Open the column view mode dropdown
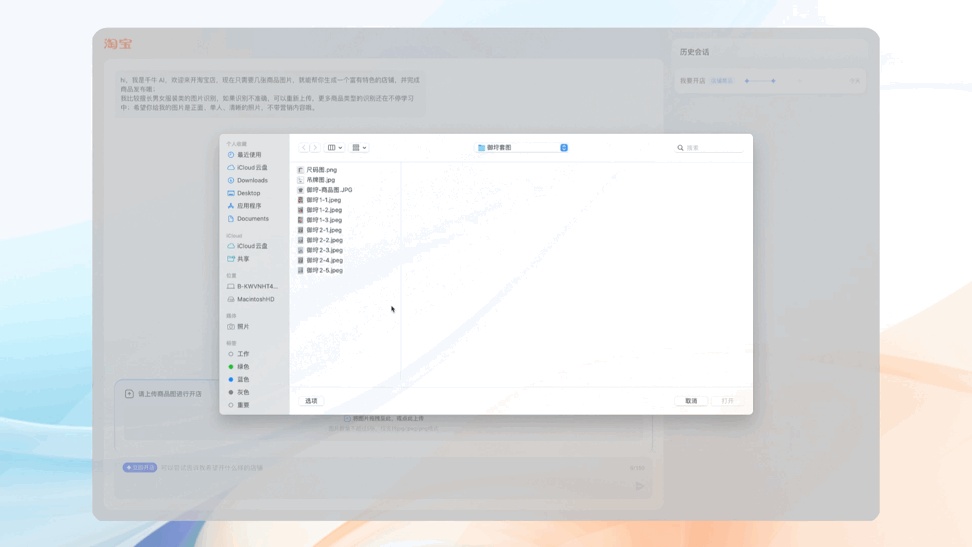 [x=335, y=148]
